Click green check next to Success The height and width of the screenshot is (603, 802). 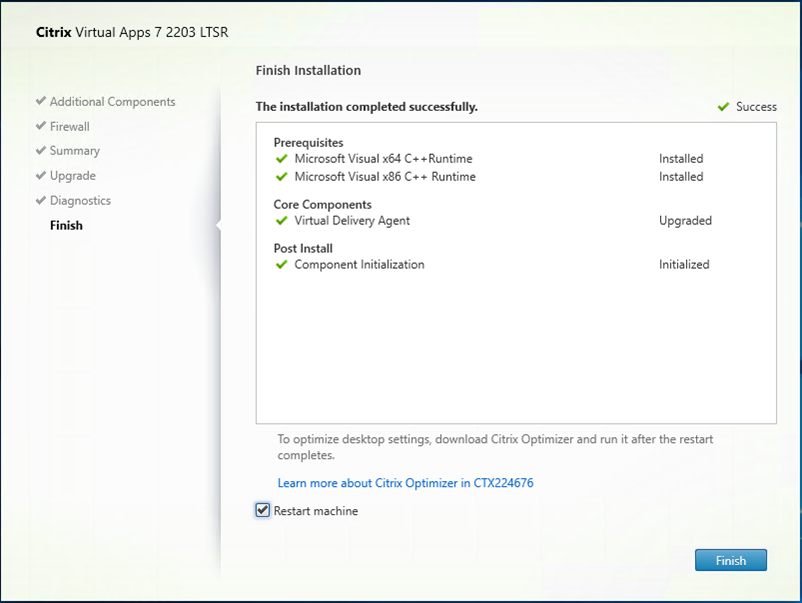tap(723, 107)
